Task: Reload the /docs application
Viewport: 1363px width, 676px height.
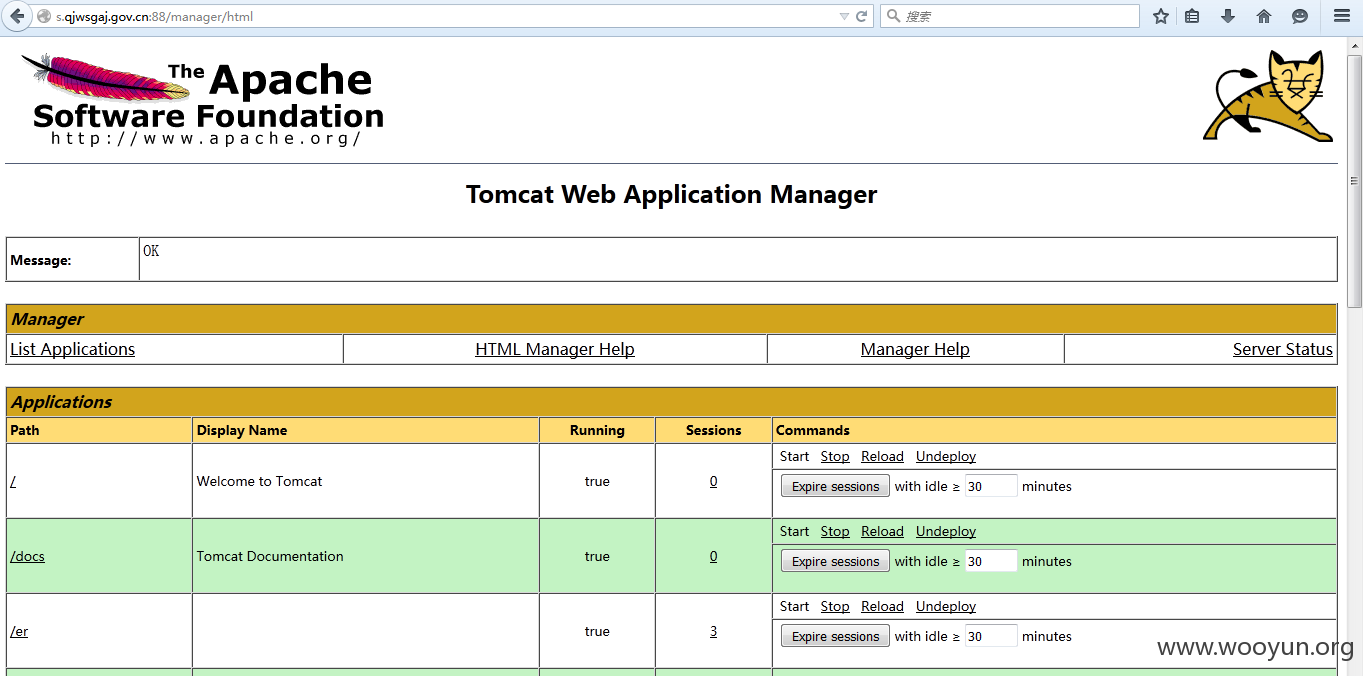Action: pyautogui.click(x=882, y=531)
